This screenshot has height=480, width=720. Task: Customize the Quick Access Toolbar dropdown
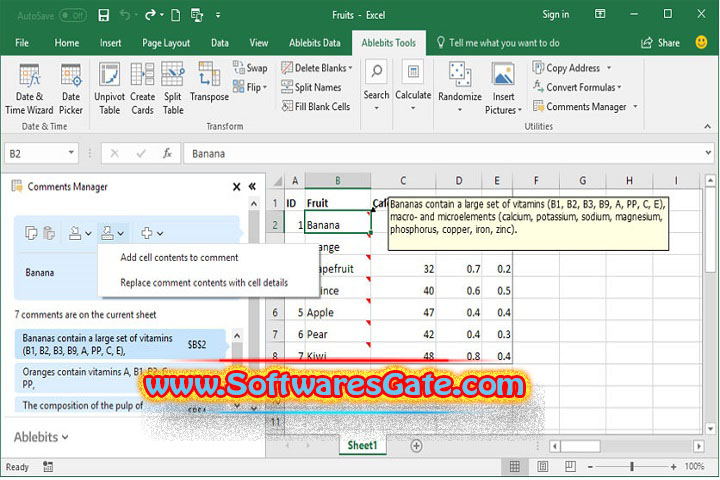point(218,15)
